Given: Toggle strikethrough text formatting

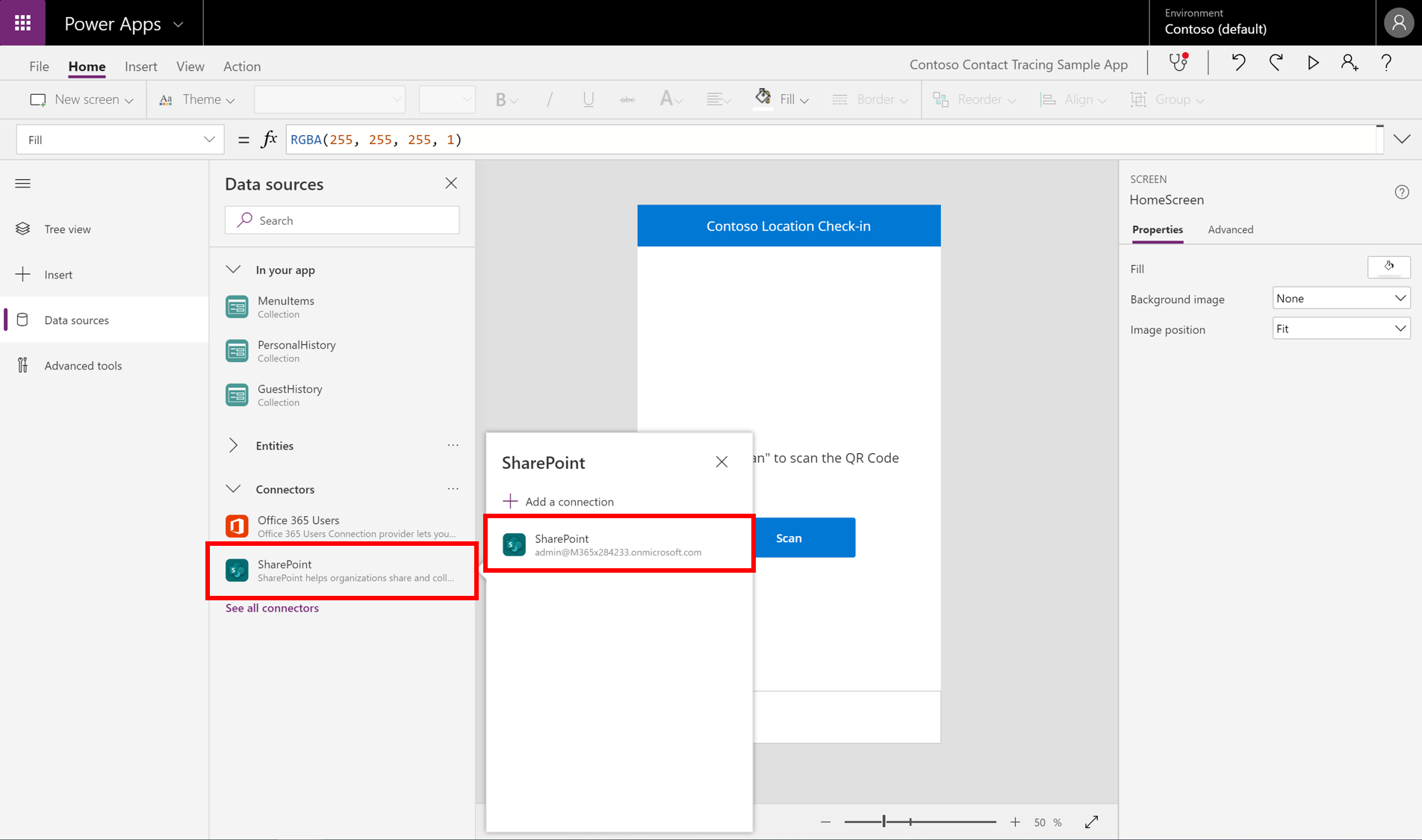Looking at the screenshot, I should pyautogui.click(x=627, y=99).
